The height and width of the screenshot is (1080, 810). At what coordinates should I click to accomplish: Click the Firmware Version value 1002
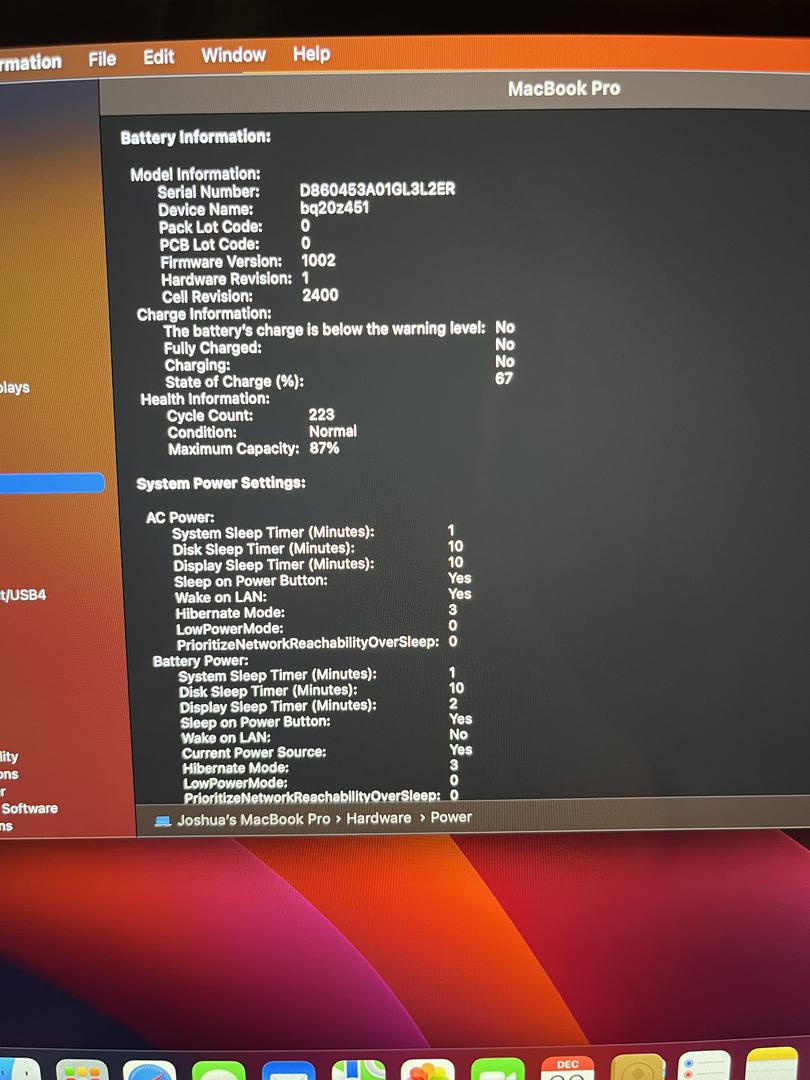(x=319, y=260)
